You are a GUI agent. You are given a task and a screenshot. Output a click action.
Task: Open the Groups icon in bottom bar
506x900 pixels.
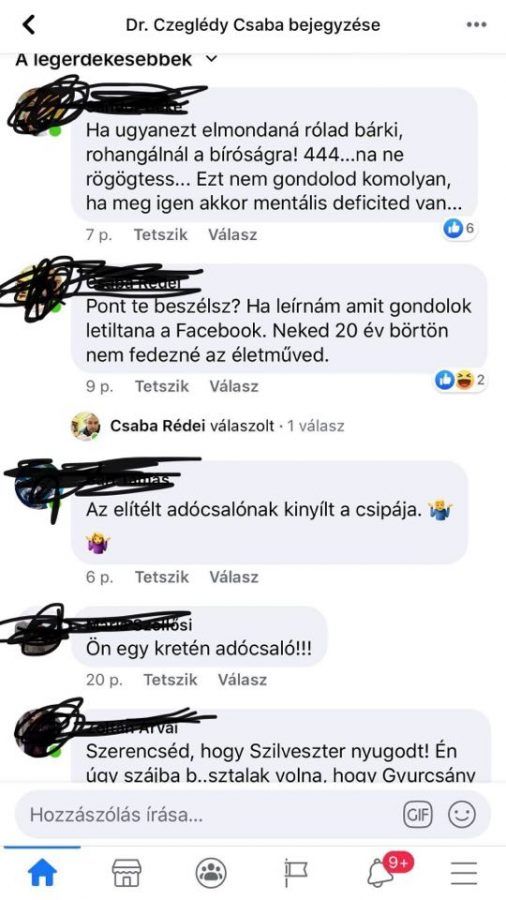[211, 873]
